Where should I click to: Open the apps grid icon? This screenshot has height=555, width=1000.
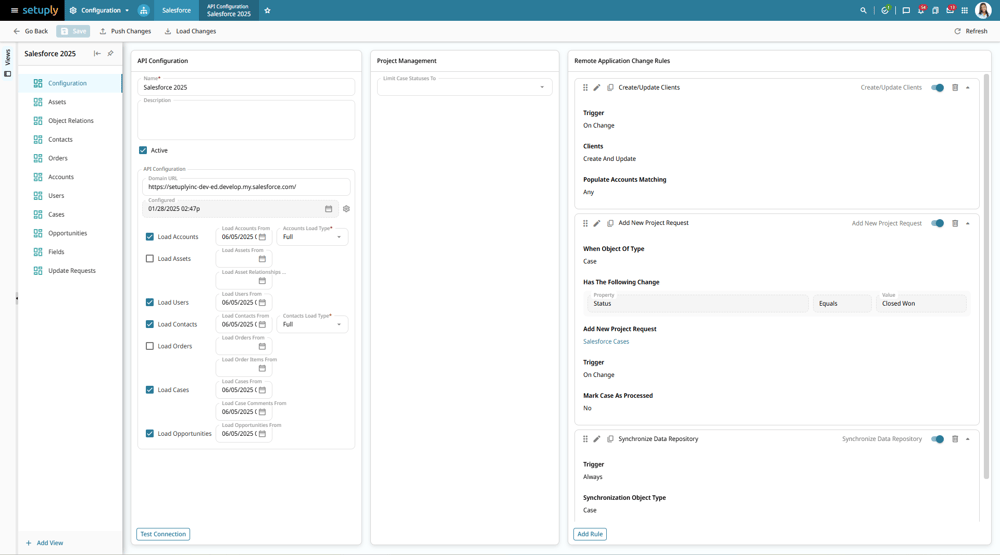click(x=964, y=10)
